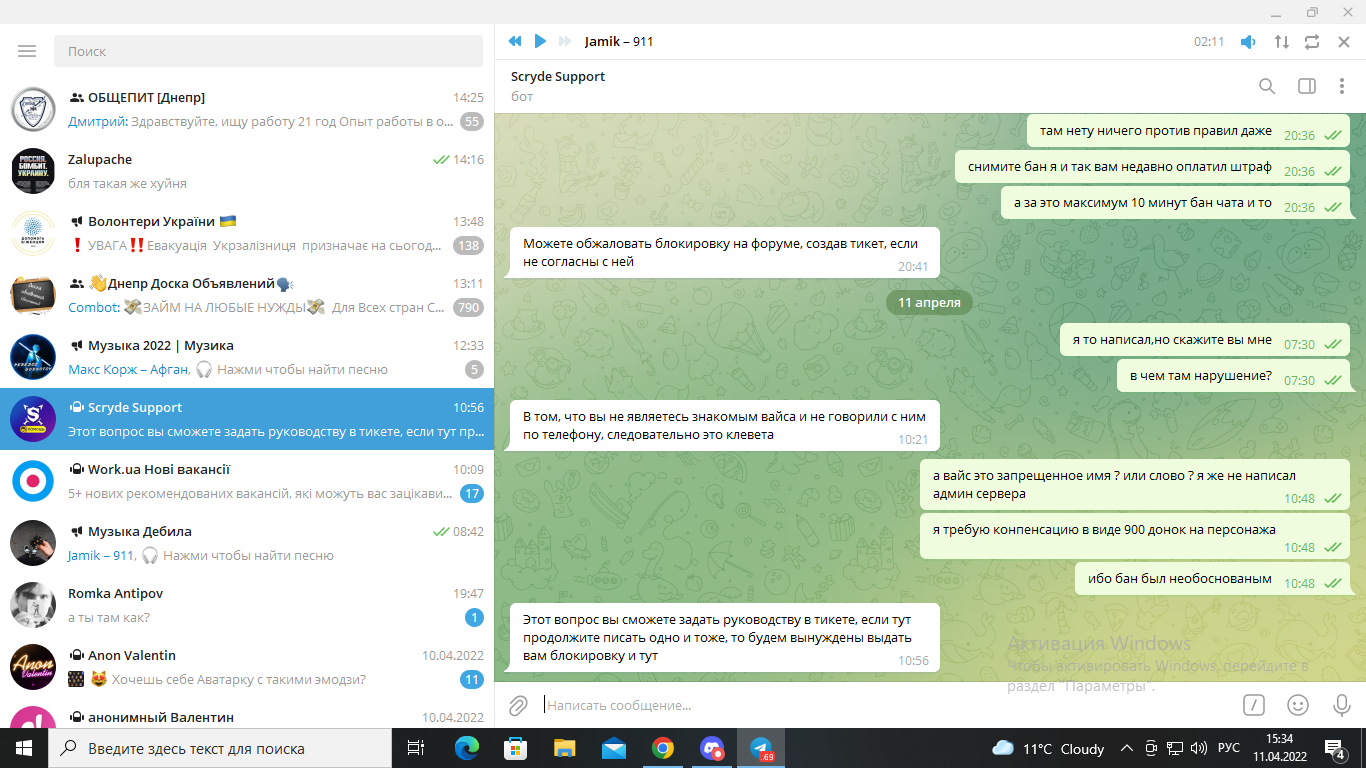The width and height of the screenshot is (1366, 768).
Task: Skip to previous track in audio player
Action: point(515,41)
